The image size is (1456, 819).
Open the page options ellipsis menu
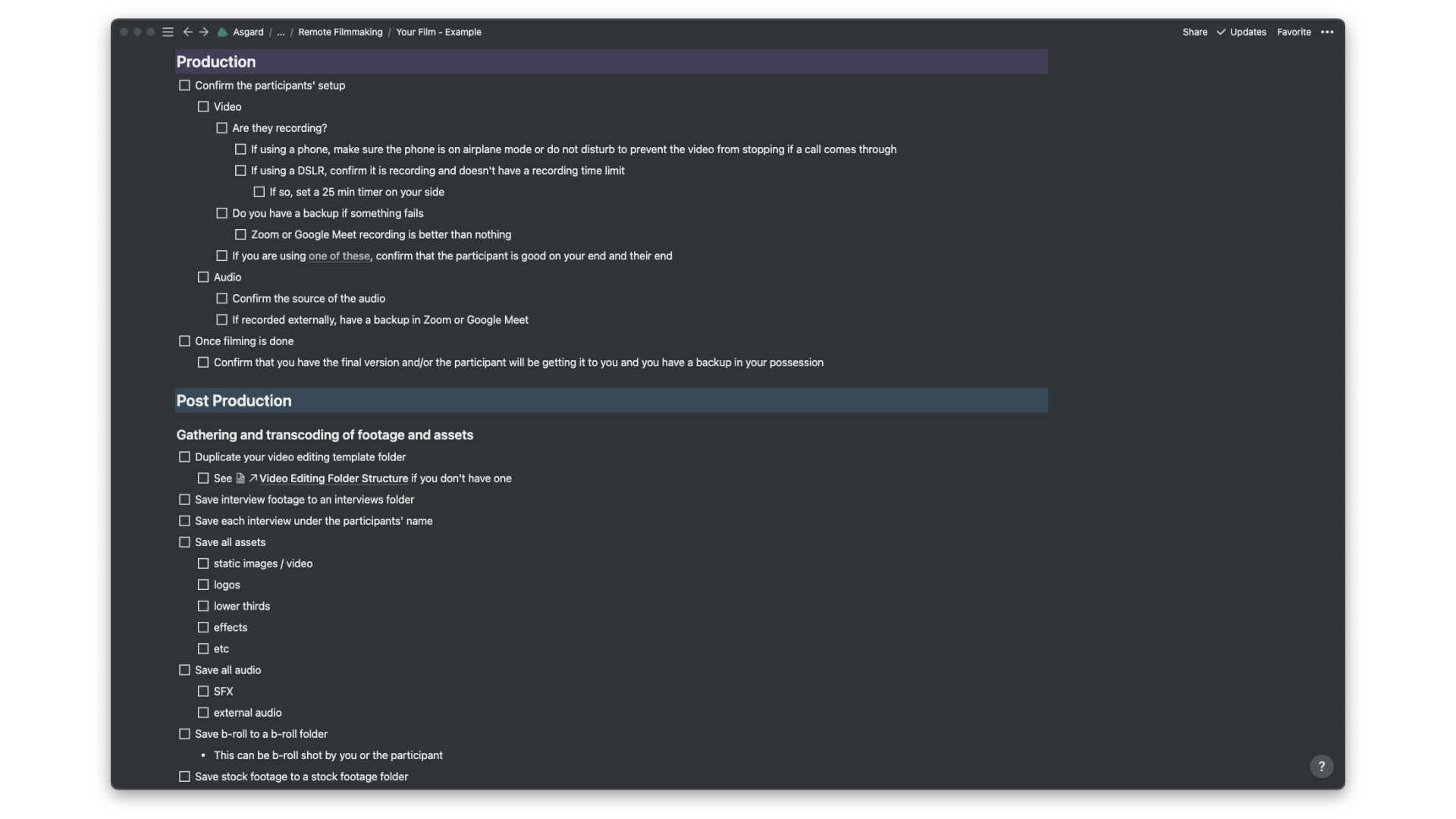(1327, 32)
